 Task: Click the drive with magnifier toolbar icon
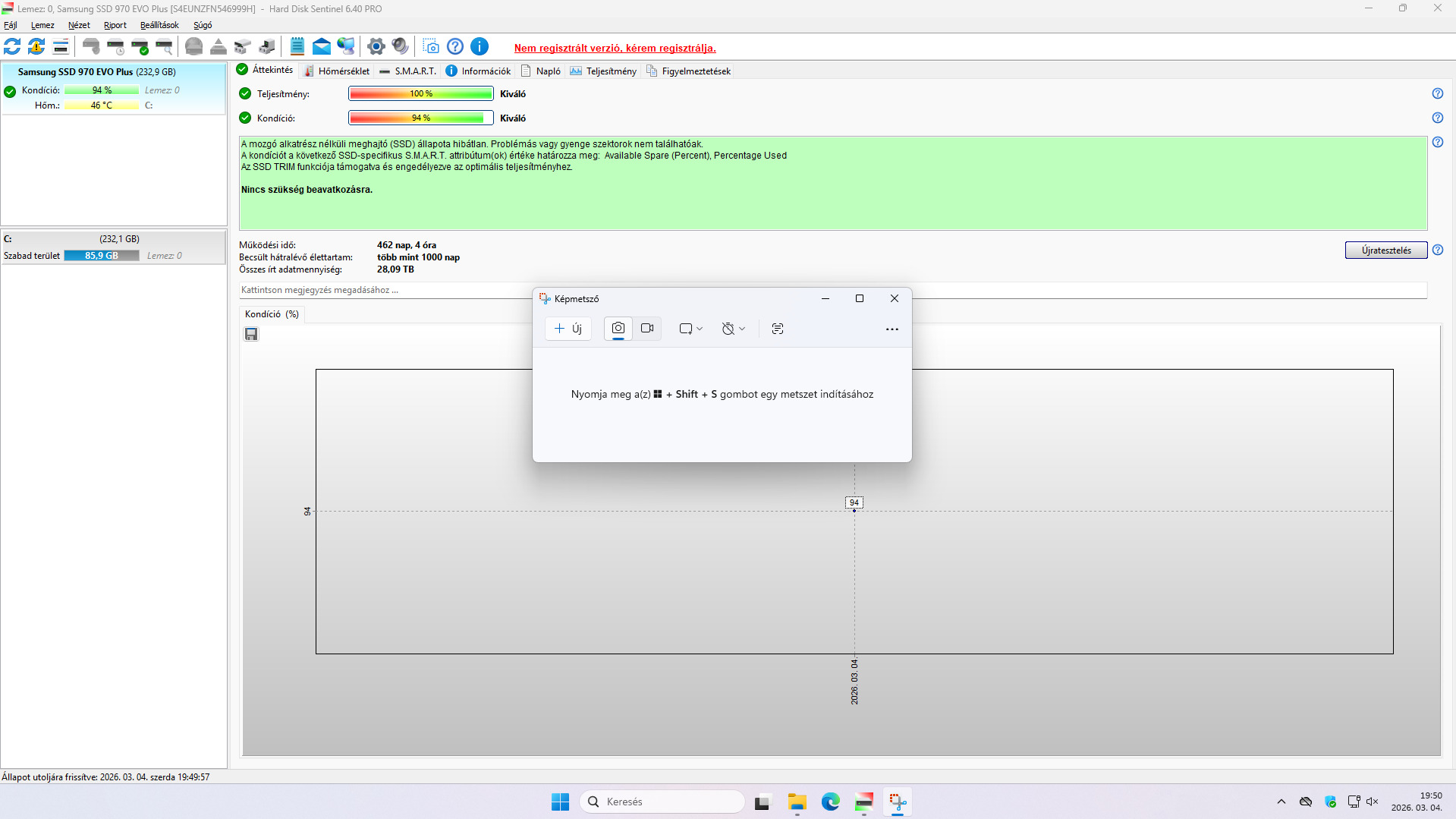[164, 47]
